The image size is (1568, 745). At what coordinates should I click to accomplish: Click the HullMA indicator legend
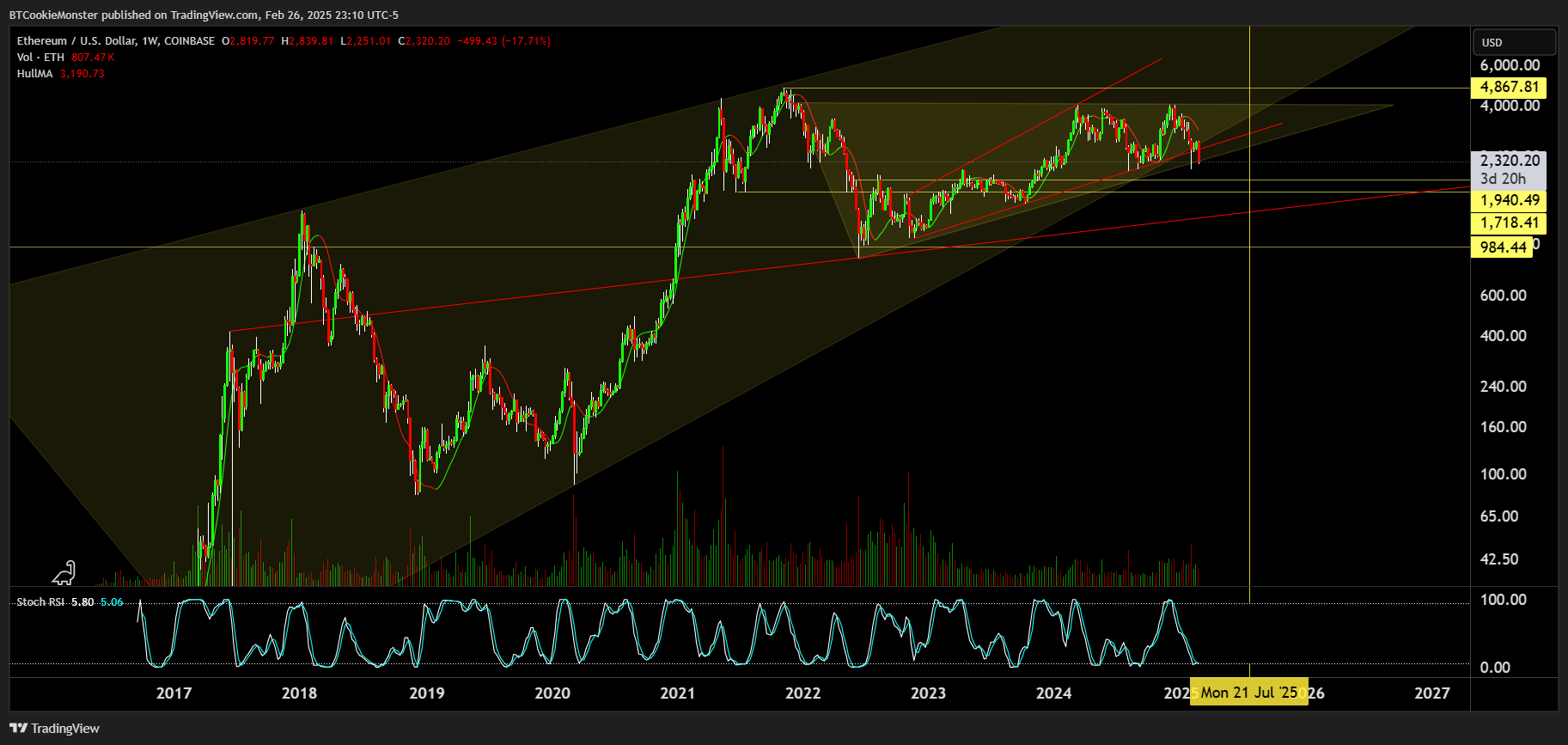[35, 73]
